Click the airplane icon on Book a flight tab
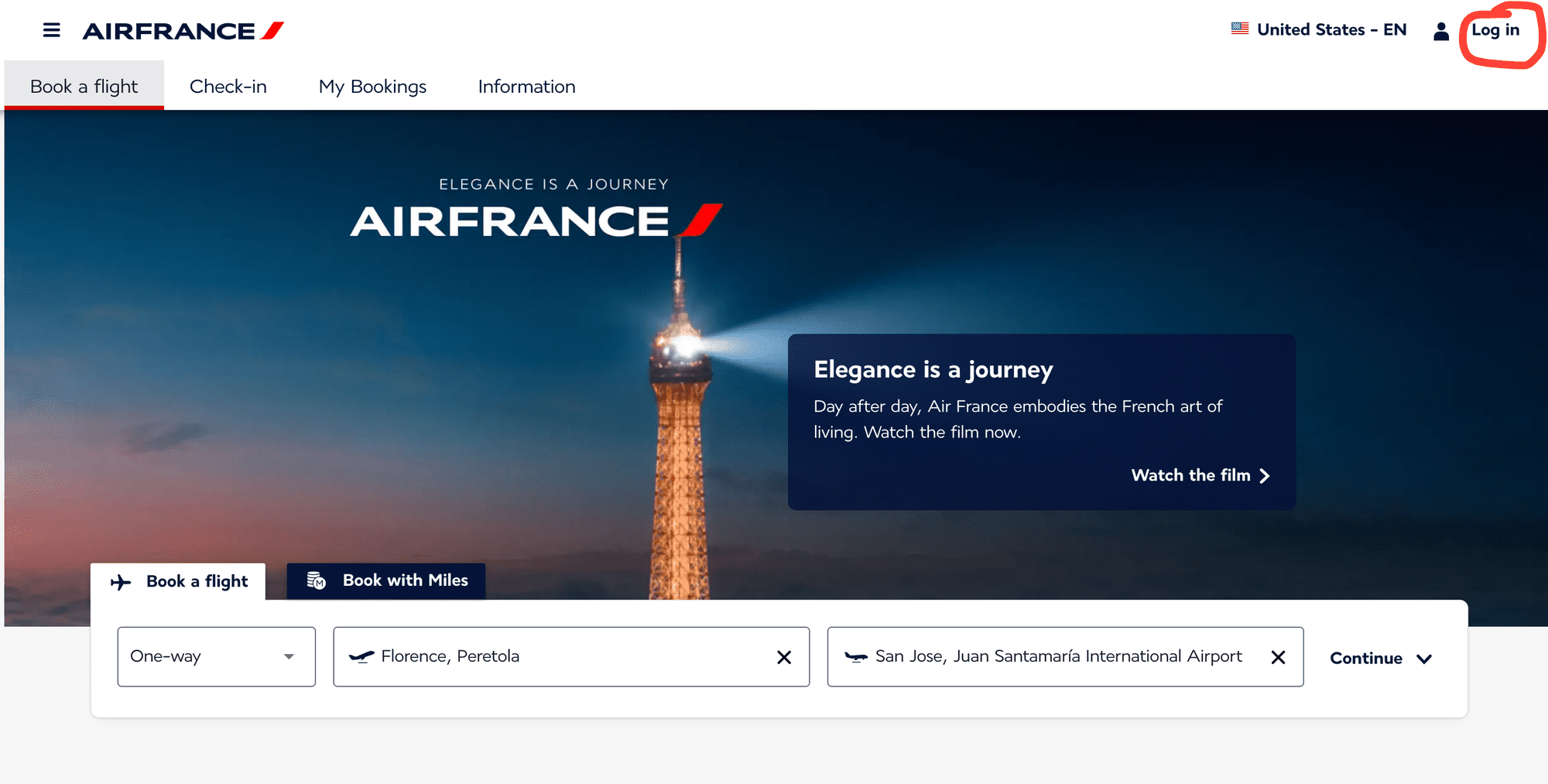The image size is (1548, 784). [121, 582]
